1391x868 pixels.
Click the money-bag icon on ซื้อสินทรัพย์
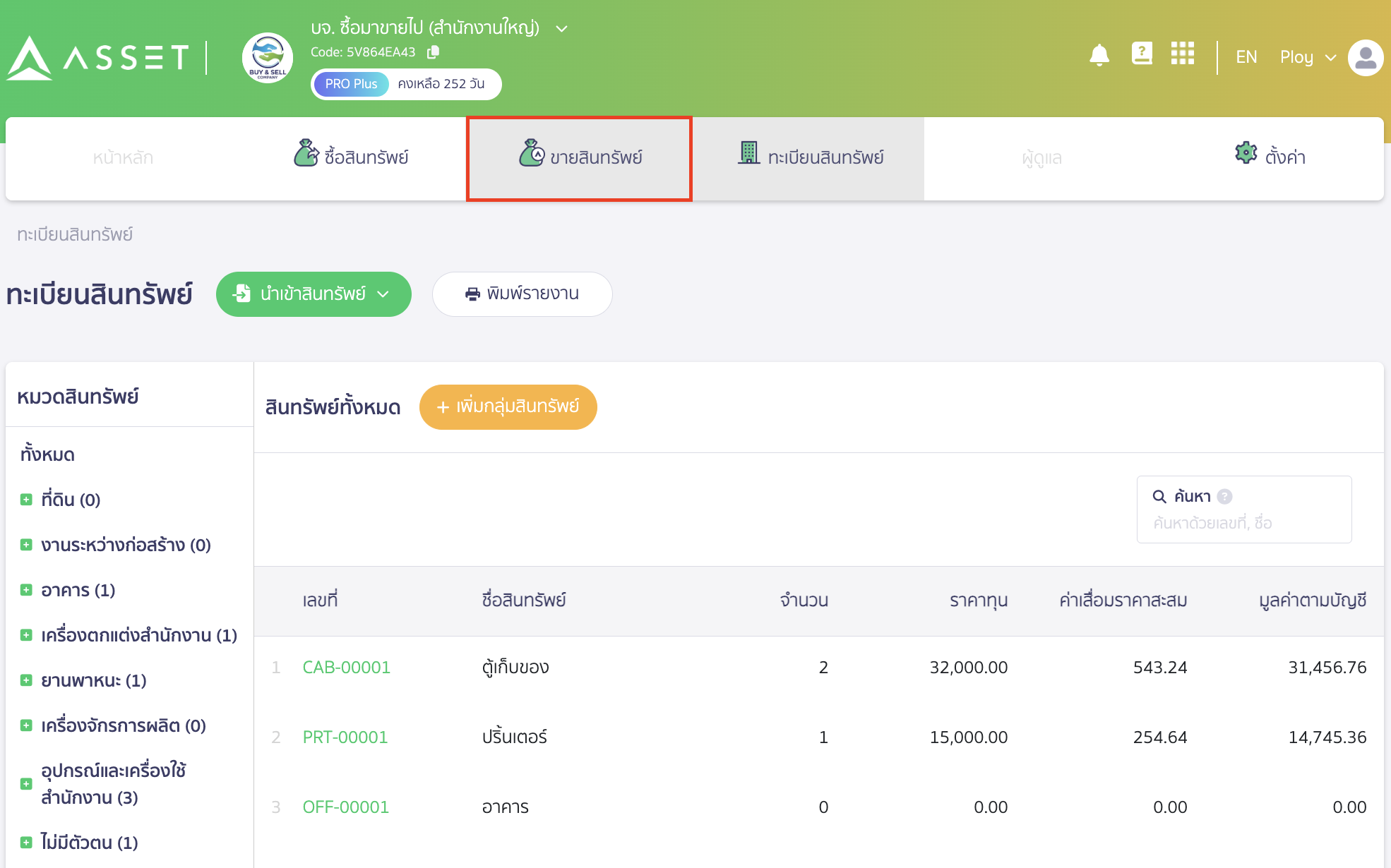[305, 152]
